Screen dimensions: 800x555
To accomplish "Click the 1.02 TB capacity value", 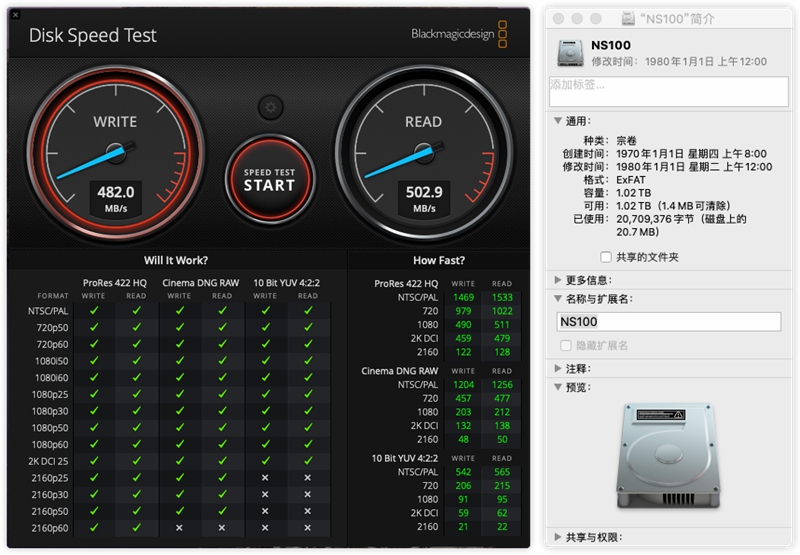I will (x=634, y=193).
